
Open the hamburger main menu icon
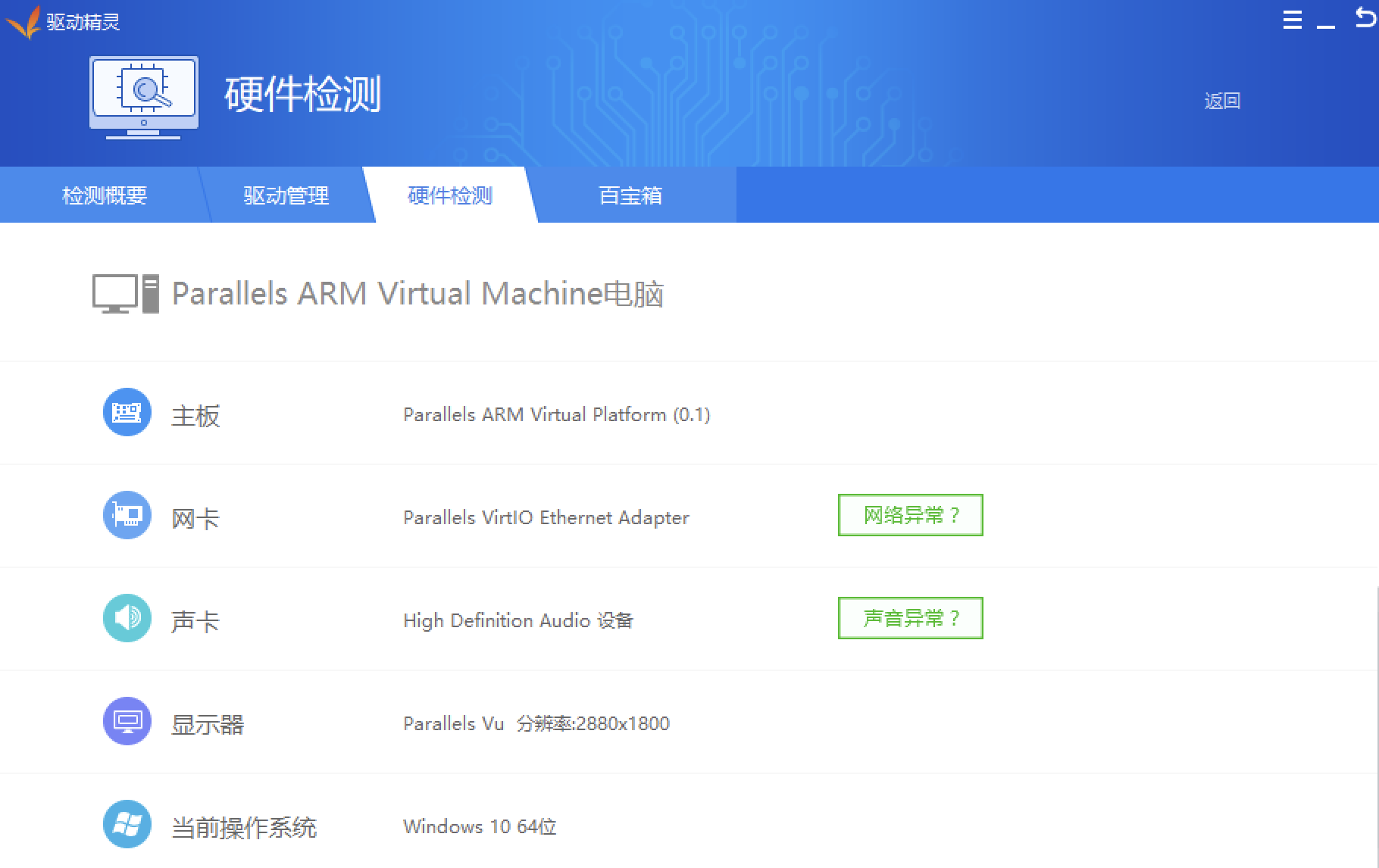(1292, 20)
